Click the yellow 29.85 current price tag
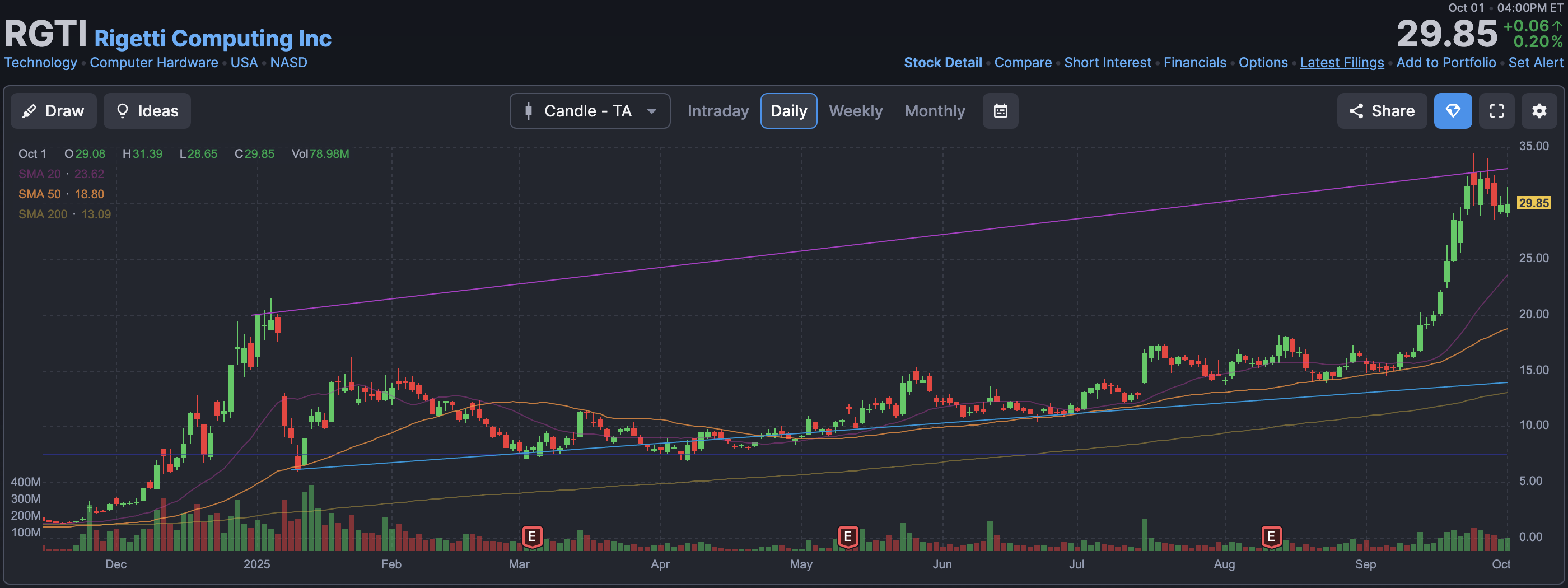The height and width of the screenshot is (588, 1568). (x=1533, y=203)
